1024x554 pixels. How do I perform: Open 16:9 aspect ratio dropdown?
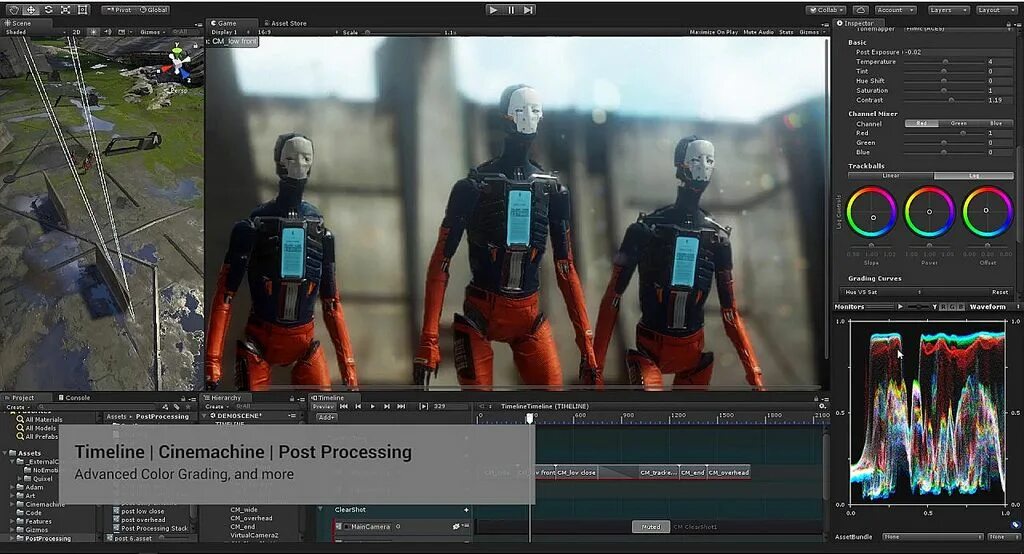coord(297,32)
